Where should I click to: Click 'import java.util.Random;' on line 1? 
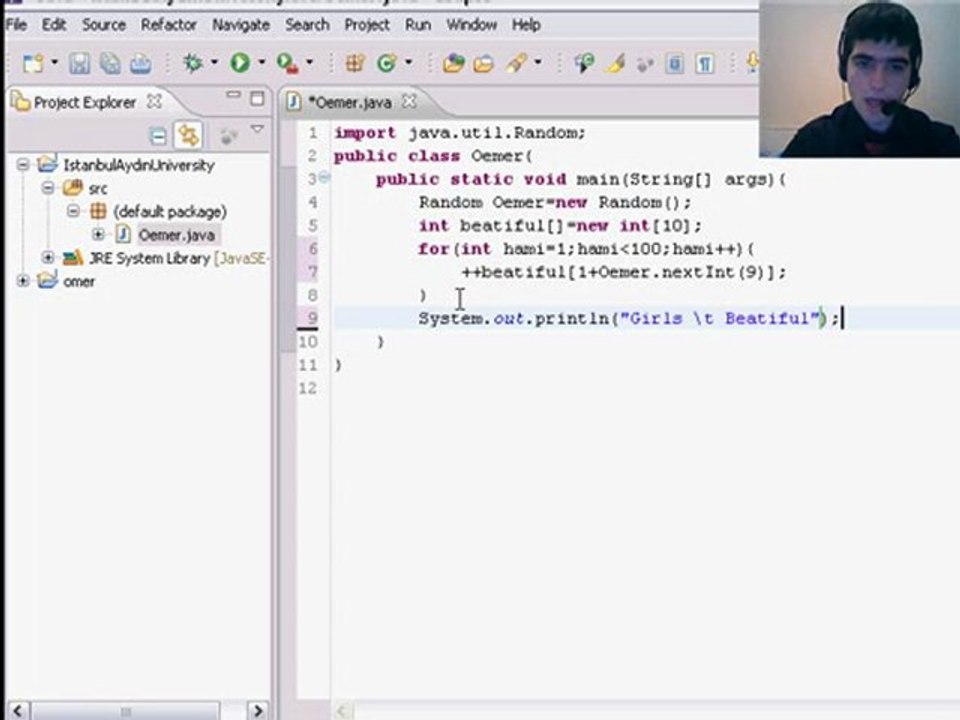pyautogui.click(x=460, y=133)
